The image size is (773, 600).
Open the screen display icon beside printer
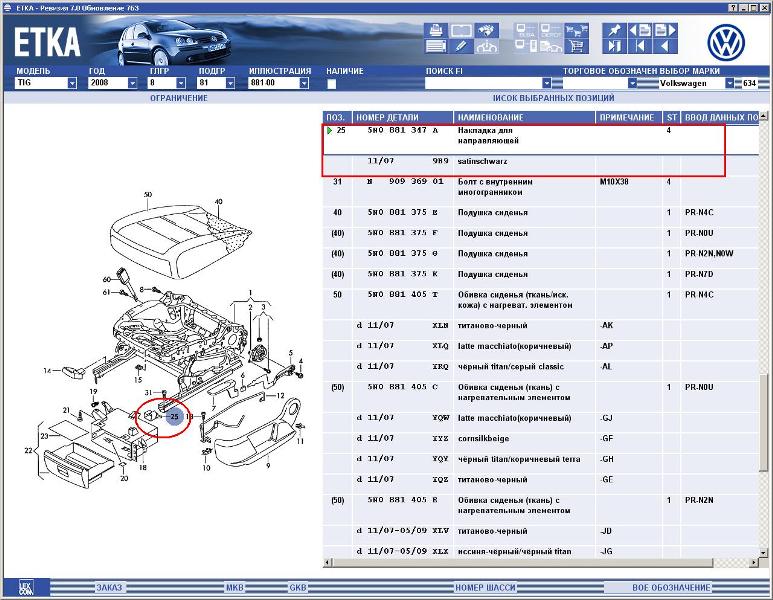tap(461, 30)
